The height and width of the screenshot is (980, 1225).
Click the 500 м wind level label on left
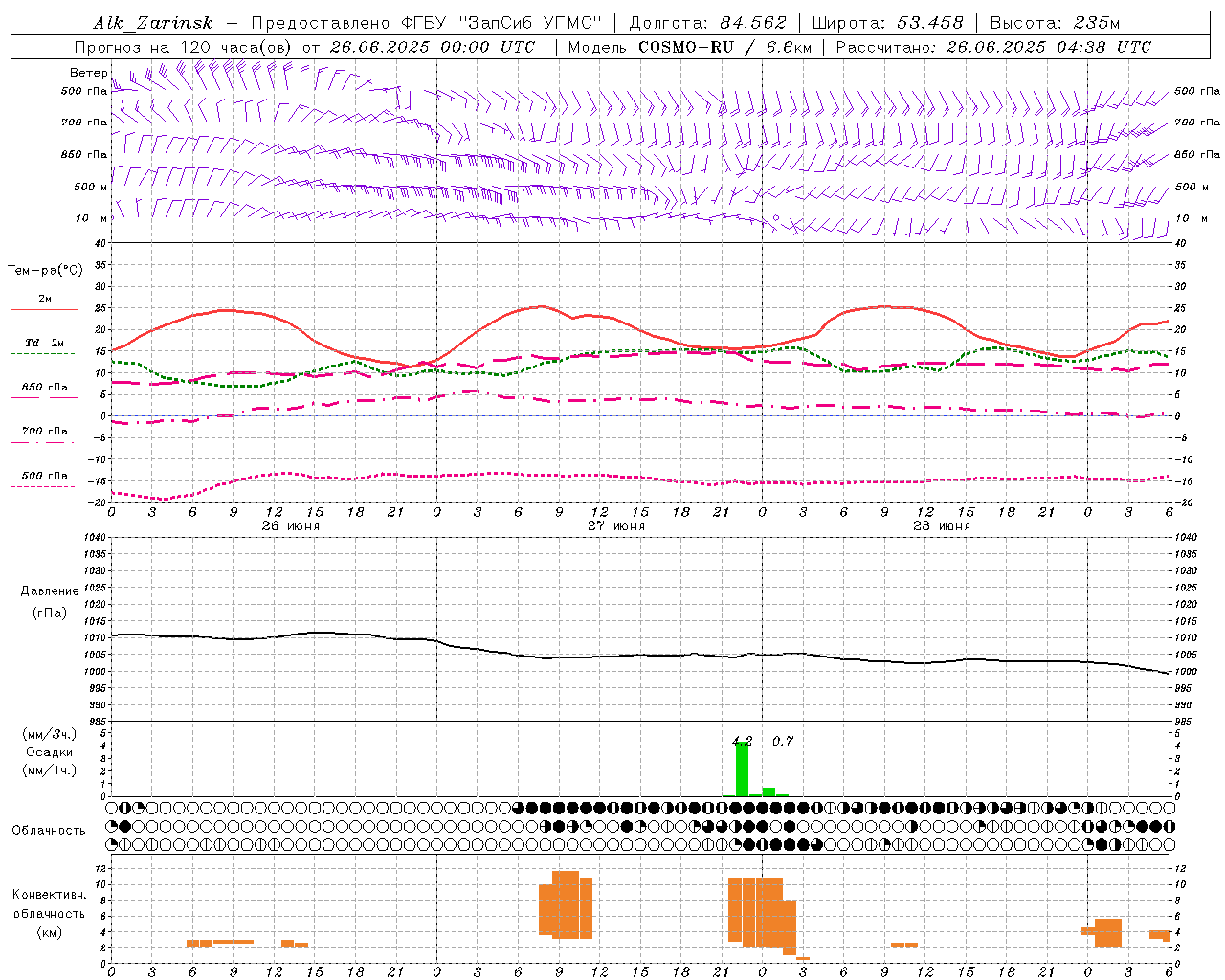(90, 187)
